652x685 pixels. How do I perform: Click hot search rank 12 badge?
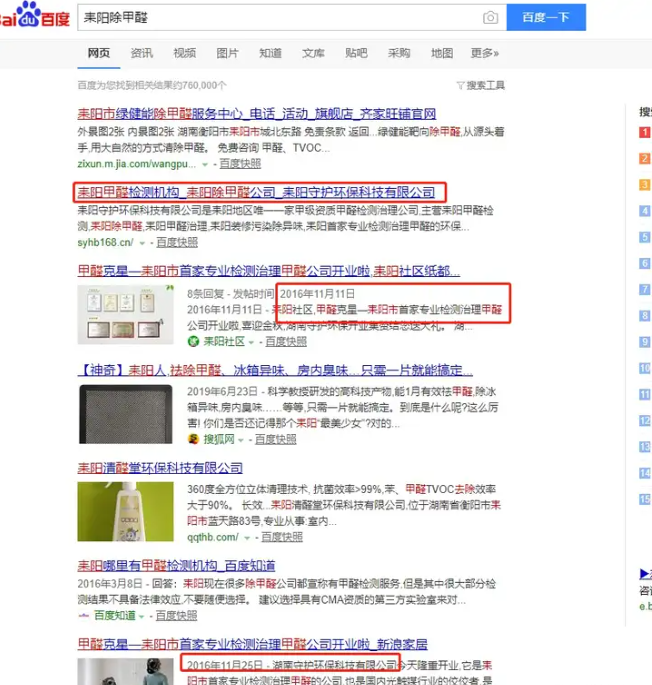tap(645, 420)
